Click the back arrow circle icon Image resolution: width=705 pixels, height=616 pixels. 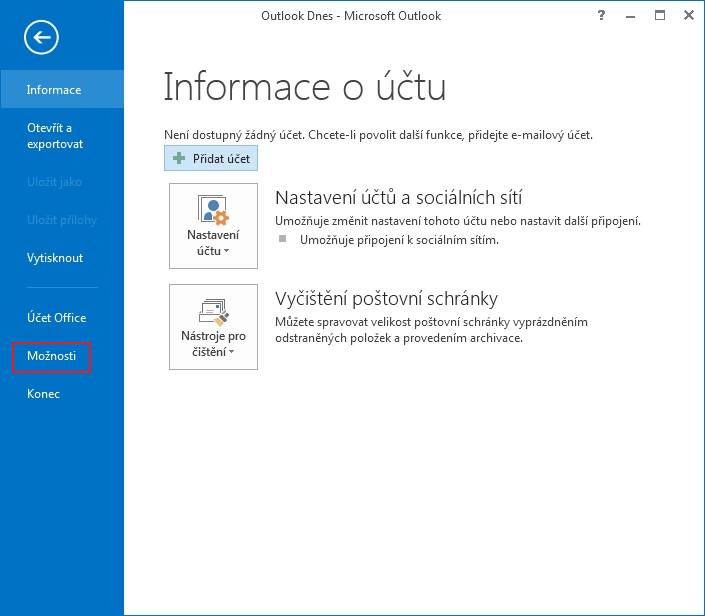coord(41,37)
